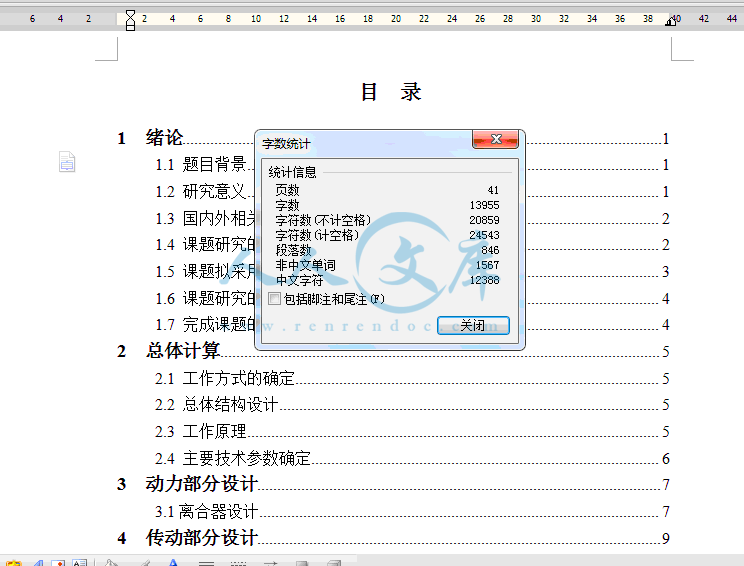Click page number 9 of TOC entry 4
Viewport: 744px width, 566px height.
click(x=666, y=538)
